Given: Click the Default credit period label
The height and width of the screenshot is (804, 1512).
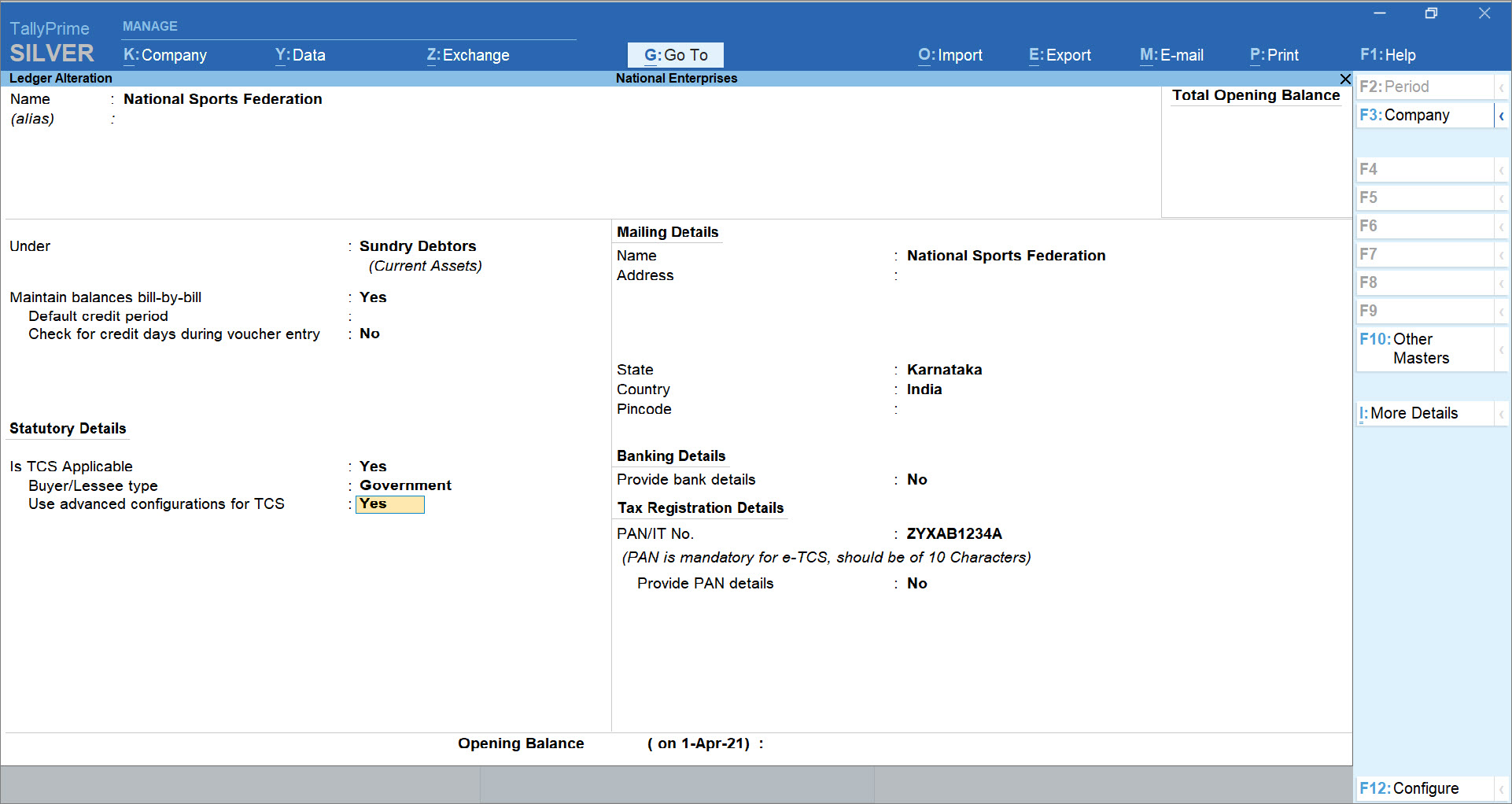Looking at the screenshot, I should point(98,316).
